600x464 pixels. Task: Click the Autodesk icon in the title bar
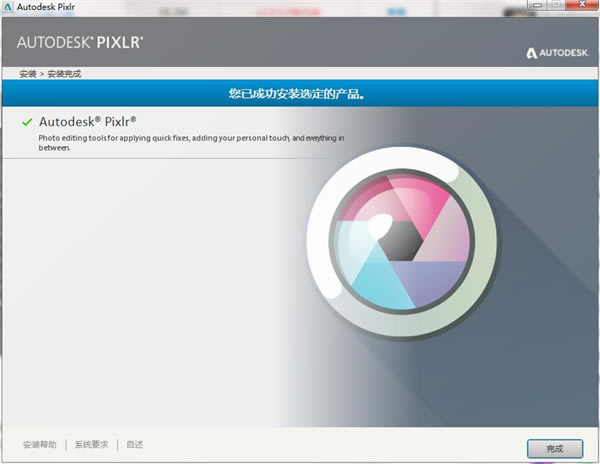[7, 7]
